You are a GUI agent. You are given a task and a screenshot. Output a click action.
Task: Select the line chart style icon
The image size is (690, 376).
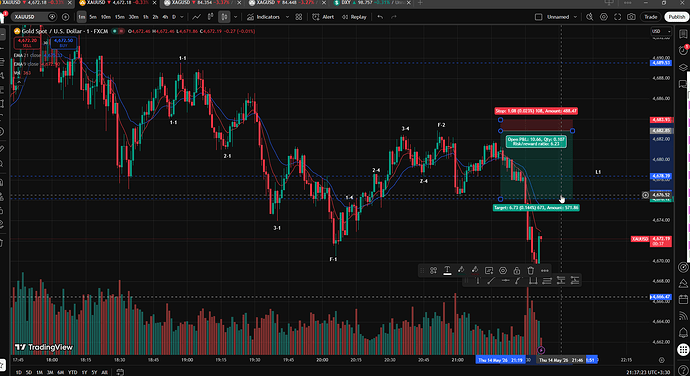point(196,17)
